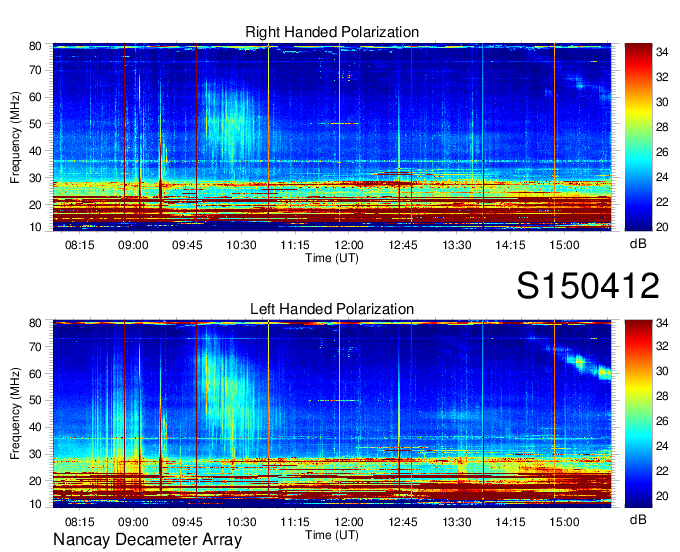Click the 09:00 time tick under left-handed plot
The height and width of the screenshot is (552, 680).
(x=133, y=522)
